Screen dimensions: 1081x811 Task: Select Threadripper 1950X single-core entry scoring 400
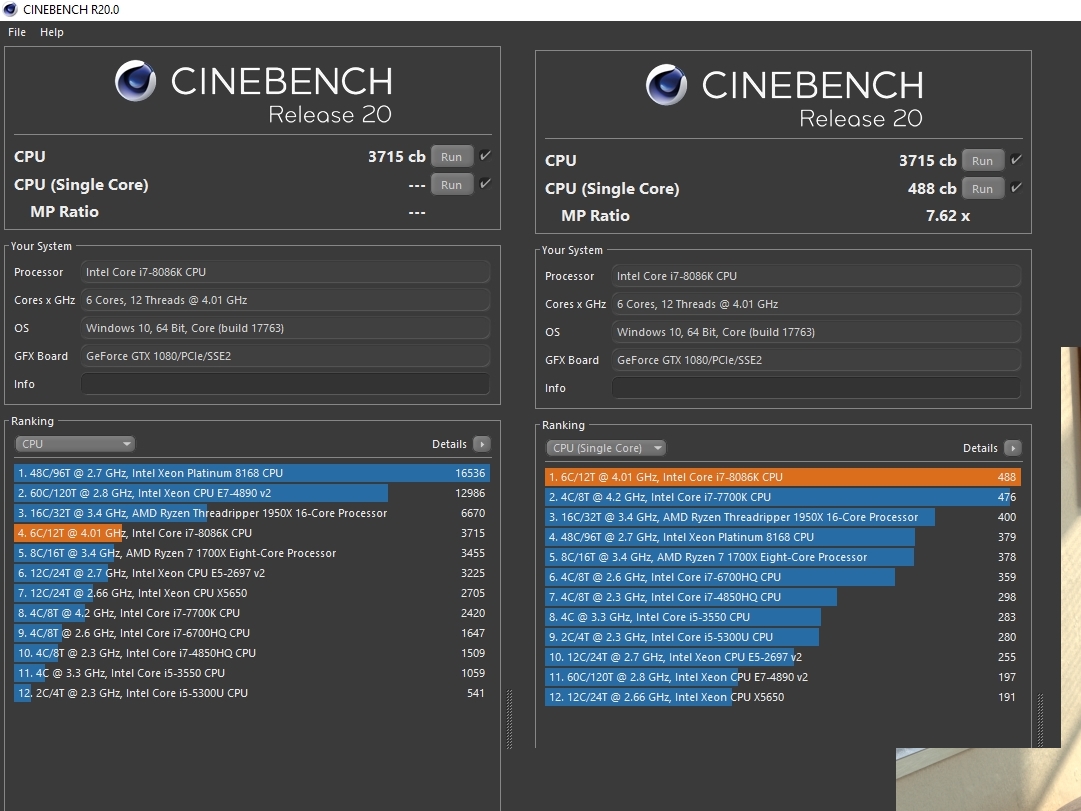click(782, 517)
